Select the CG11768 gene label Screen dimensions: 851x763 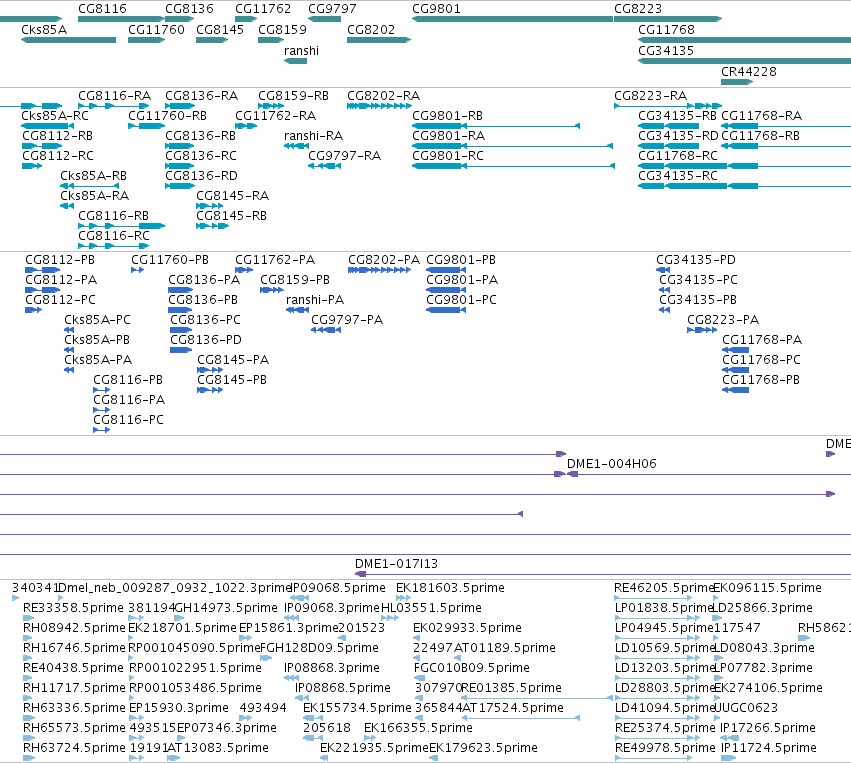pos(666,29)
